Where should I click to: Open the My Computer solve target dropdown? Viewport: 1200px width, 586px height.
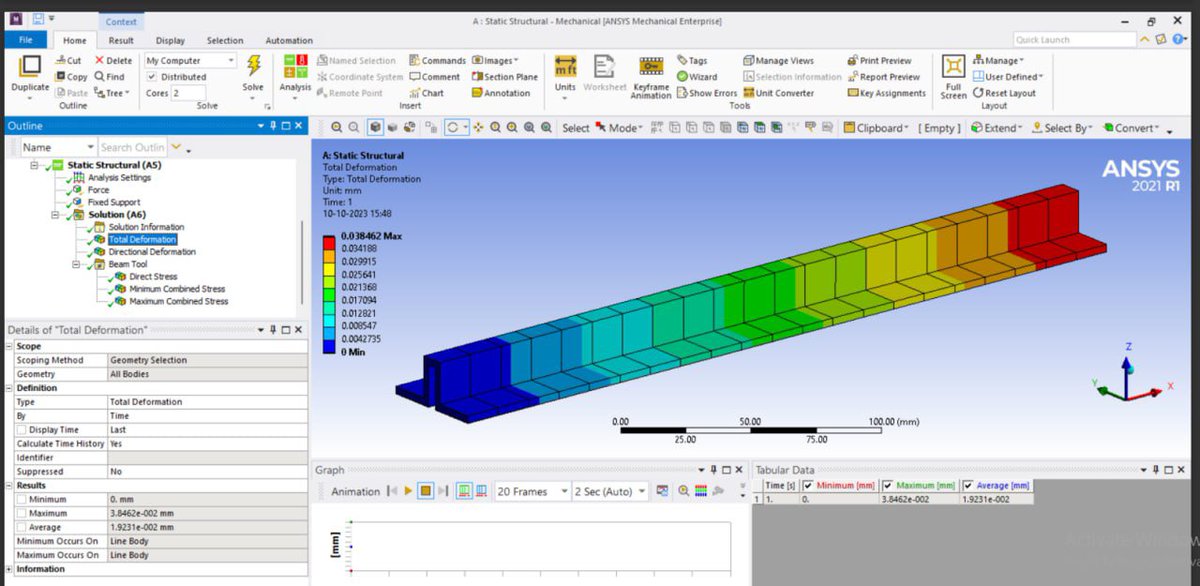tap(190, 61)
